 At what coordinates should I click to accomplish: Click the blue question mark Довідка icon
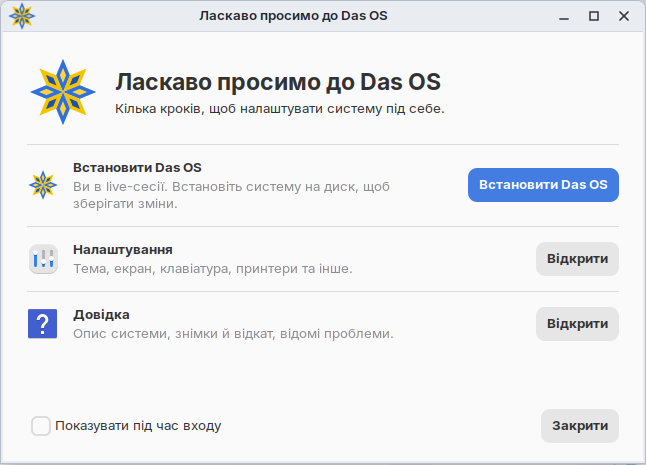[x=42, y=324]
